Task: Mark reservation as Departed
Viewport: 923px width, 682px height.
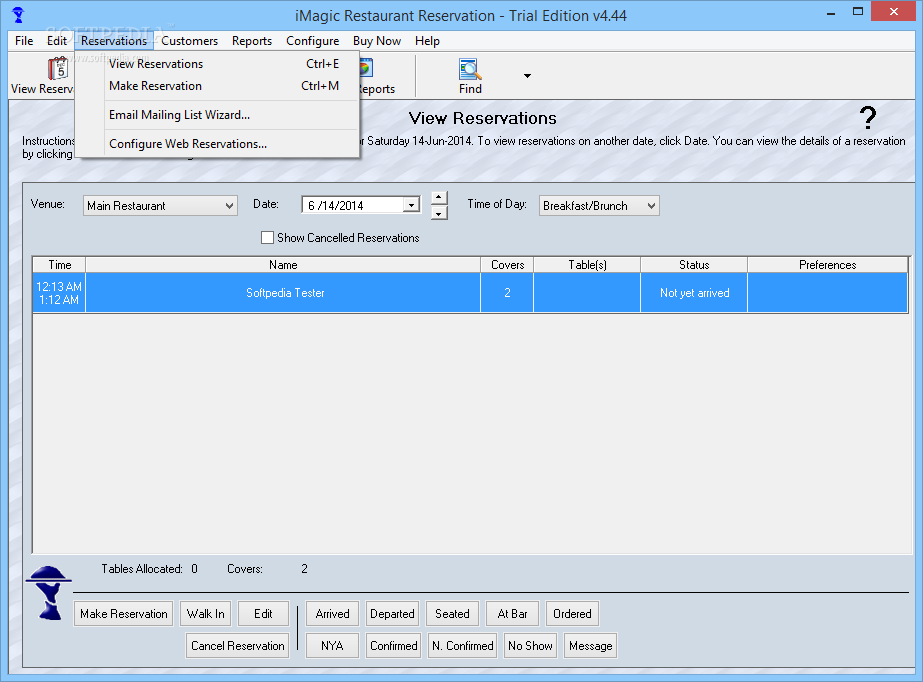Action: click(392, 614)
